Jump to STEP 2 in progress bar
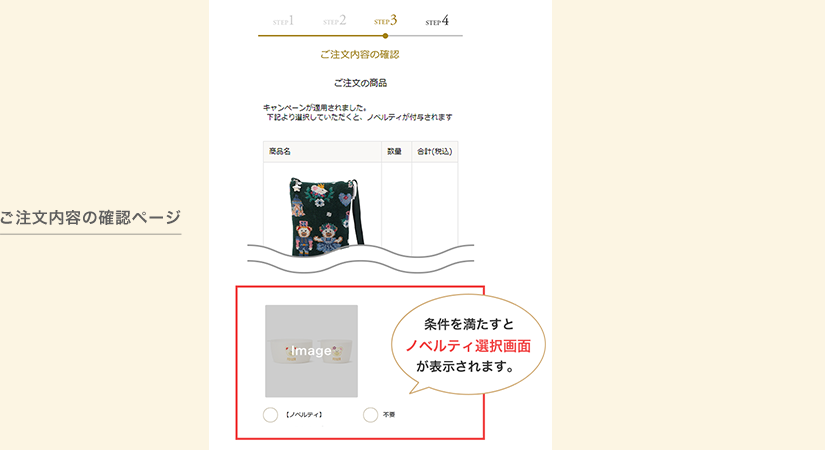The image size is (825, 450). pyautogui.click(x=335, y=21)
